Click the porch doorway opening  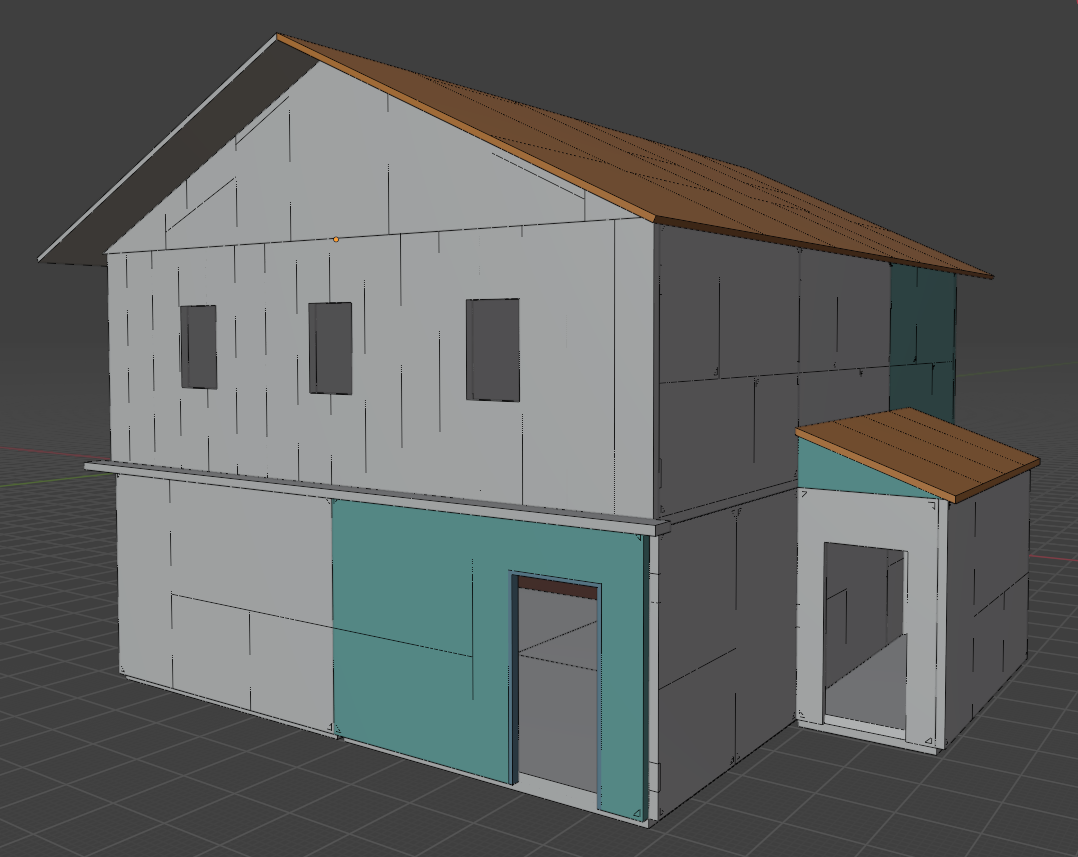865,630
